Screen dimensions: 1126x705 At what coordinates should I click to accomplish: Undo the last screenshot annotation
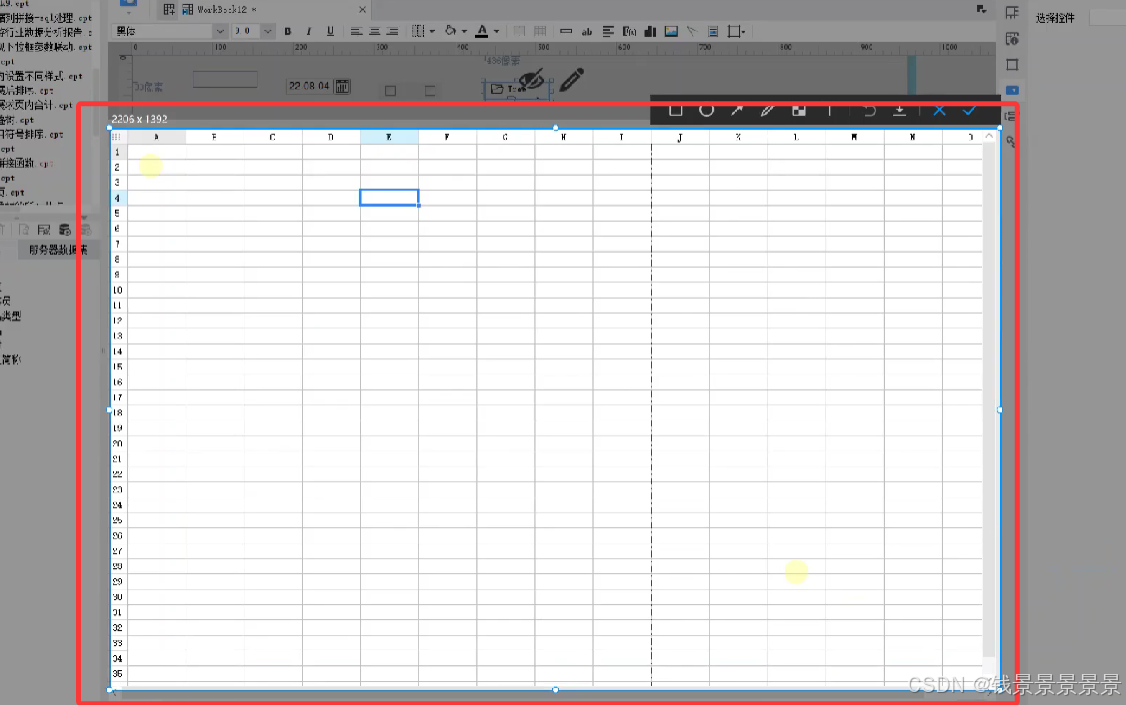click(870, 110)
